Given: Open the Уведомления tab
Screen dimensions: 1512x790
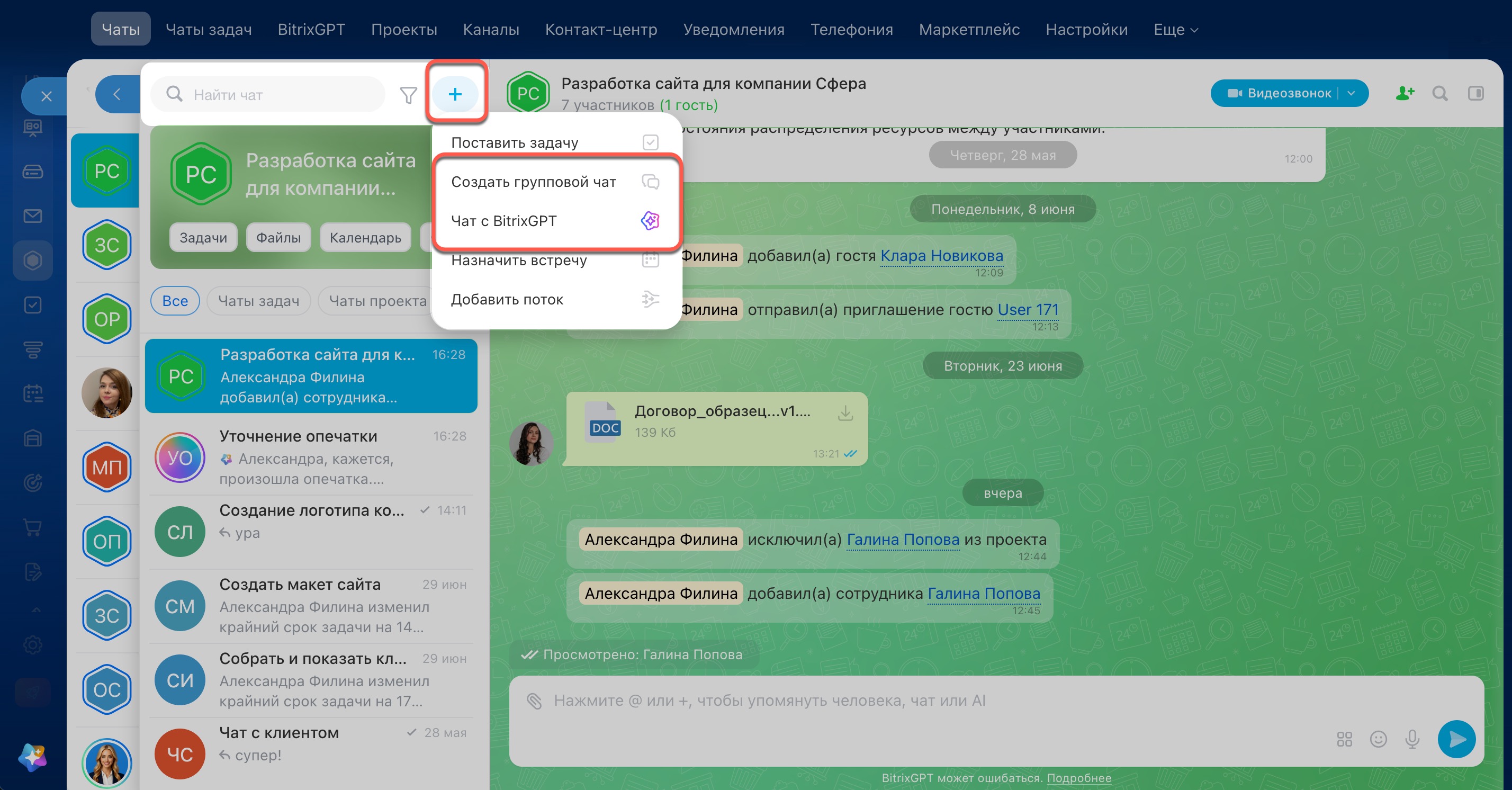Looking at the screenshot, I should 734,29.
